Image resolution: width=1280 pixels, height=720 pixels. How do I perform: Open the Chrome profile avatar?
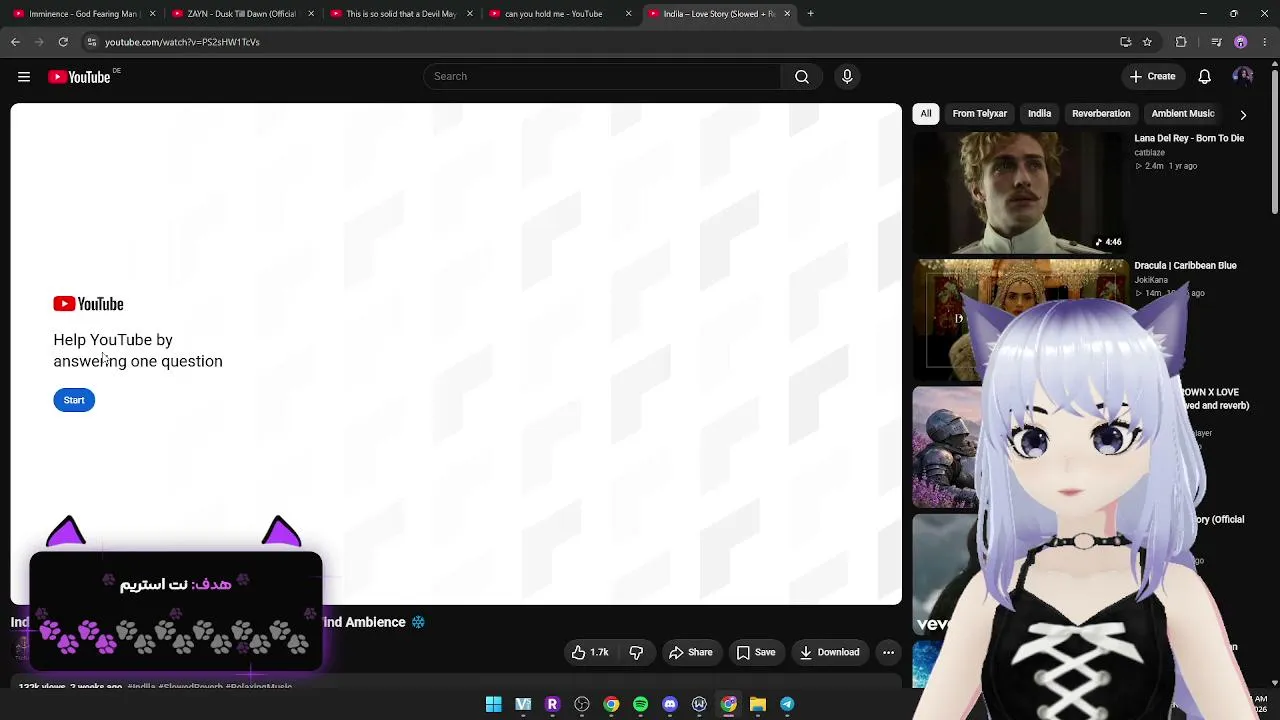(1241, 42)
